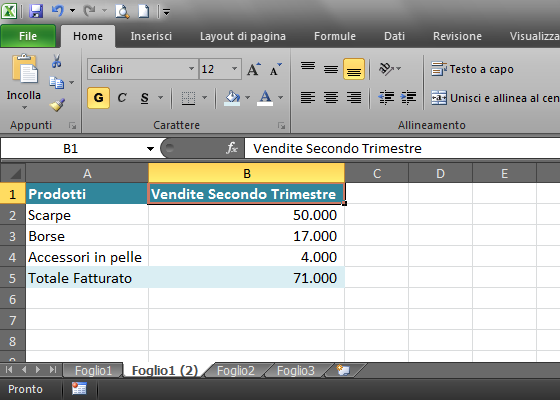Expand the Name Box dropdown arrow

[150, 149]
